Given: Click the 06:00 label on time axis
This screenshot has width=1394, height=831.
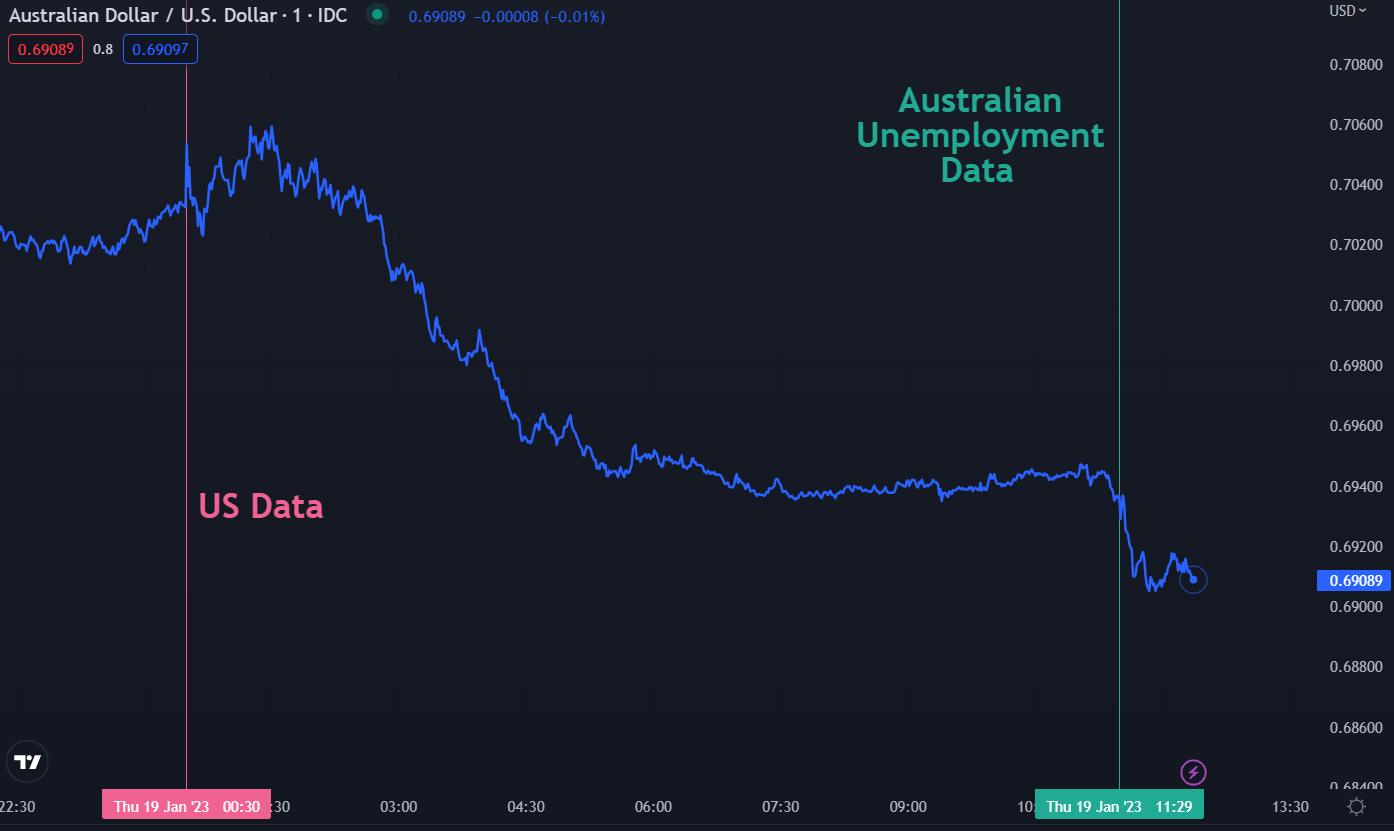Looking at the screenshot, I should click(653, 807).
